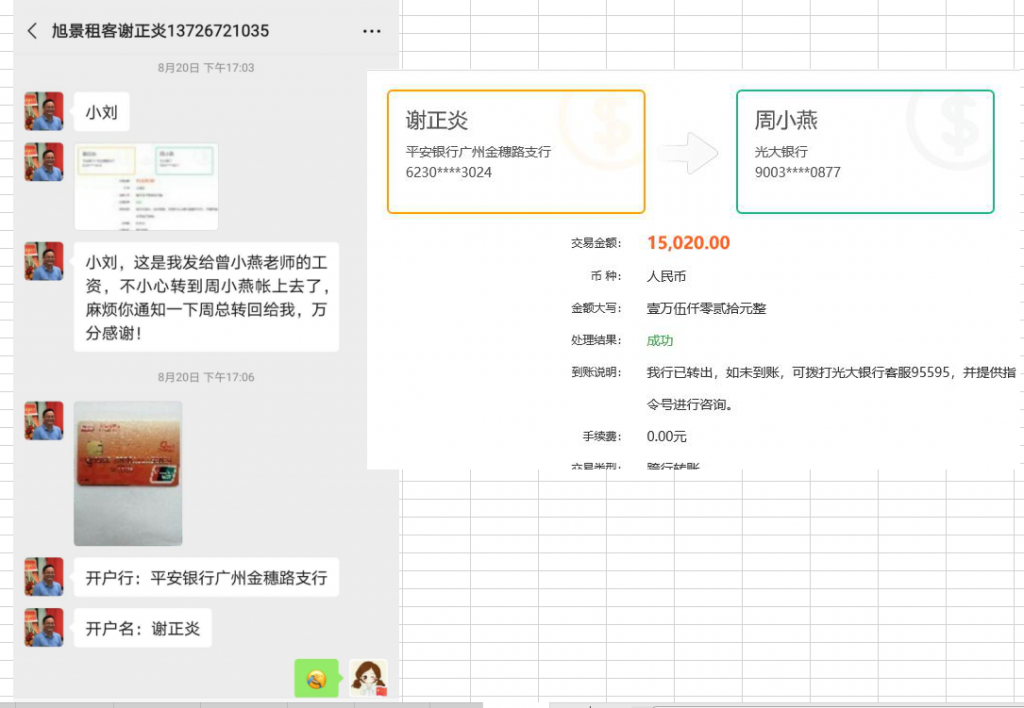This screenshot has height=708, width=1024.
Task: Click the "金额大写:" label
Action: [596, 308]
